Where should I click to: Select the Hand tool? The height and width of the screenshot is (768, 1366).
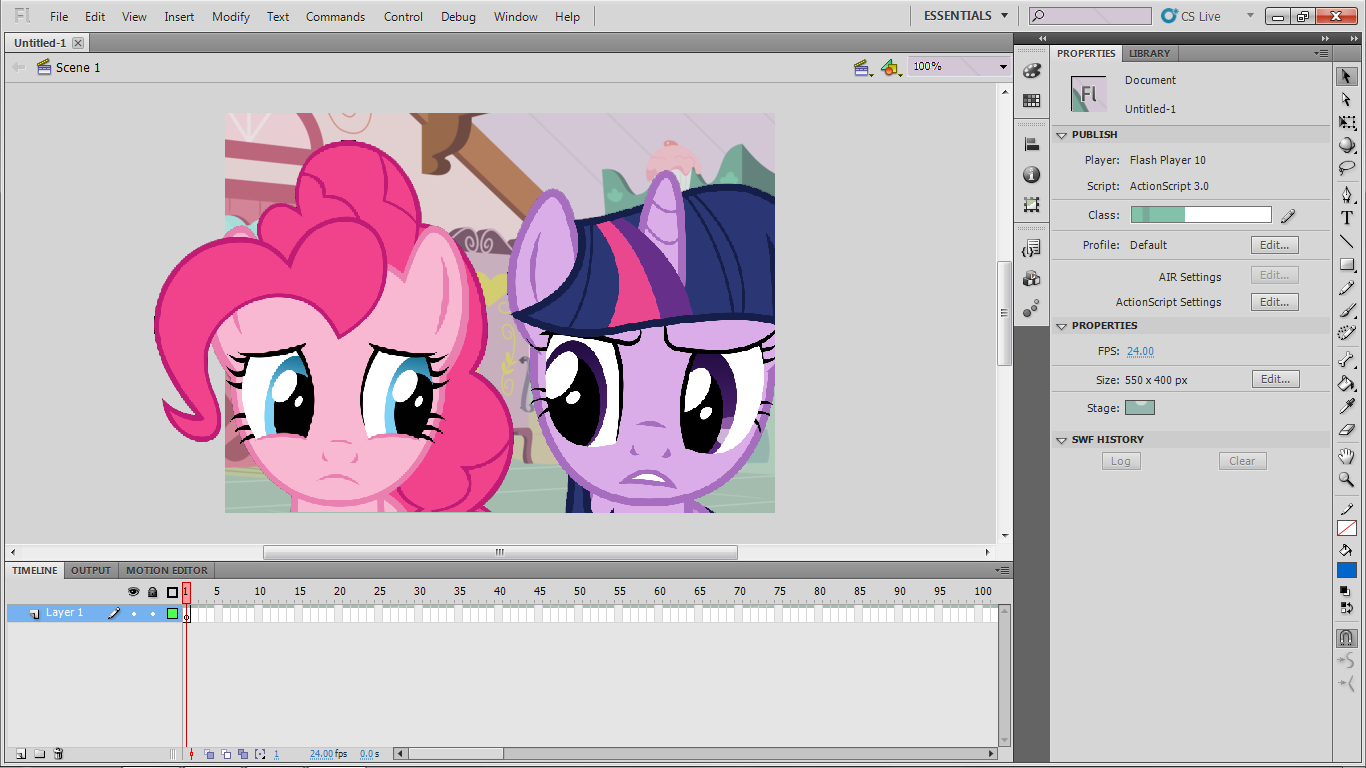click(1347, 456)
